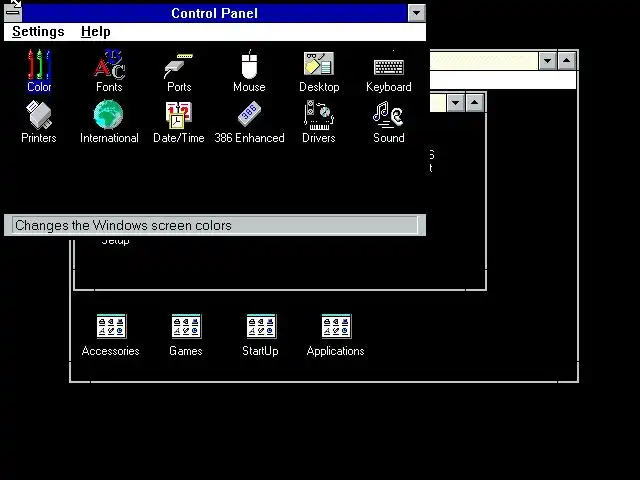This screenshot has height=480, width=640.
Task: Open the Control Panel system menu box
Action: (13, 13)
